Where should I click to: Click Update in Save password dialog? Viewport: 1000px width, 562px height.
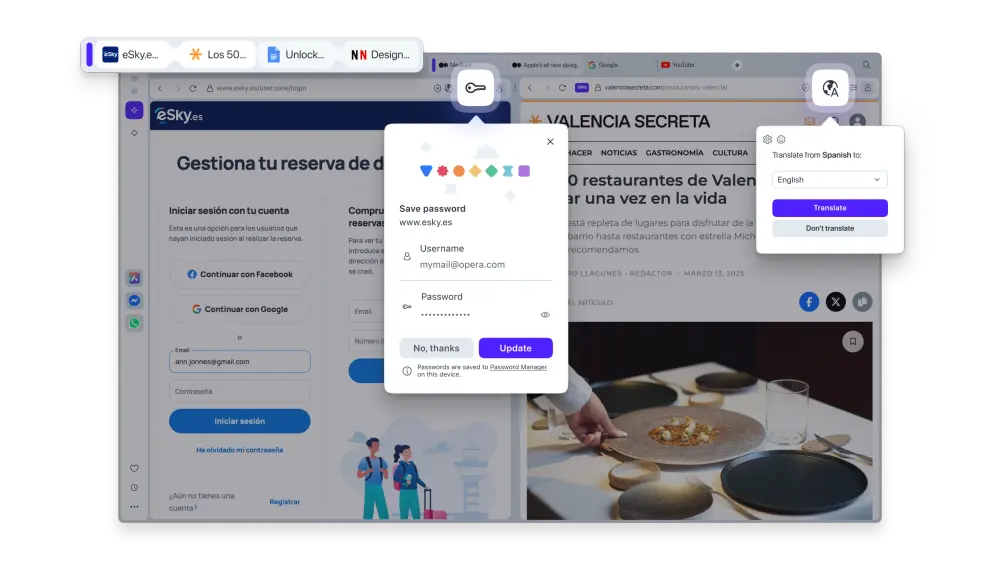click(x=515, y=348)
